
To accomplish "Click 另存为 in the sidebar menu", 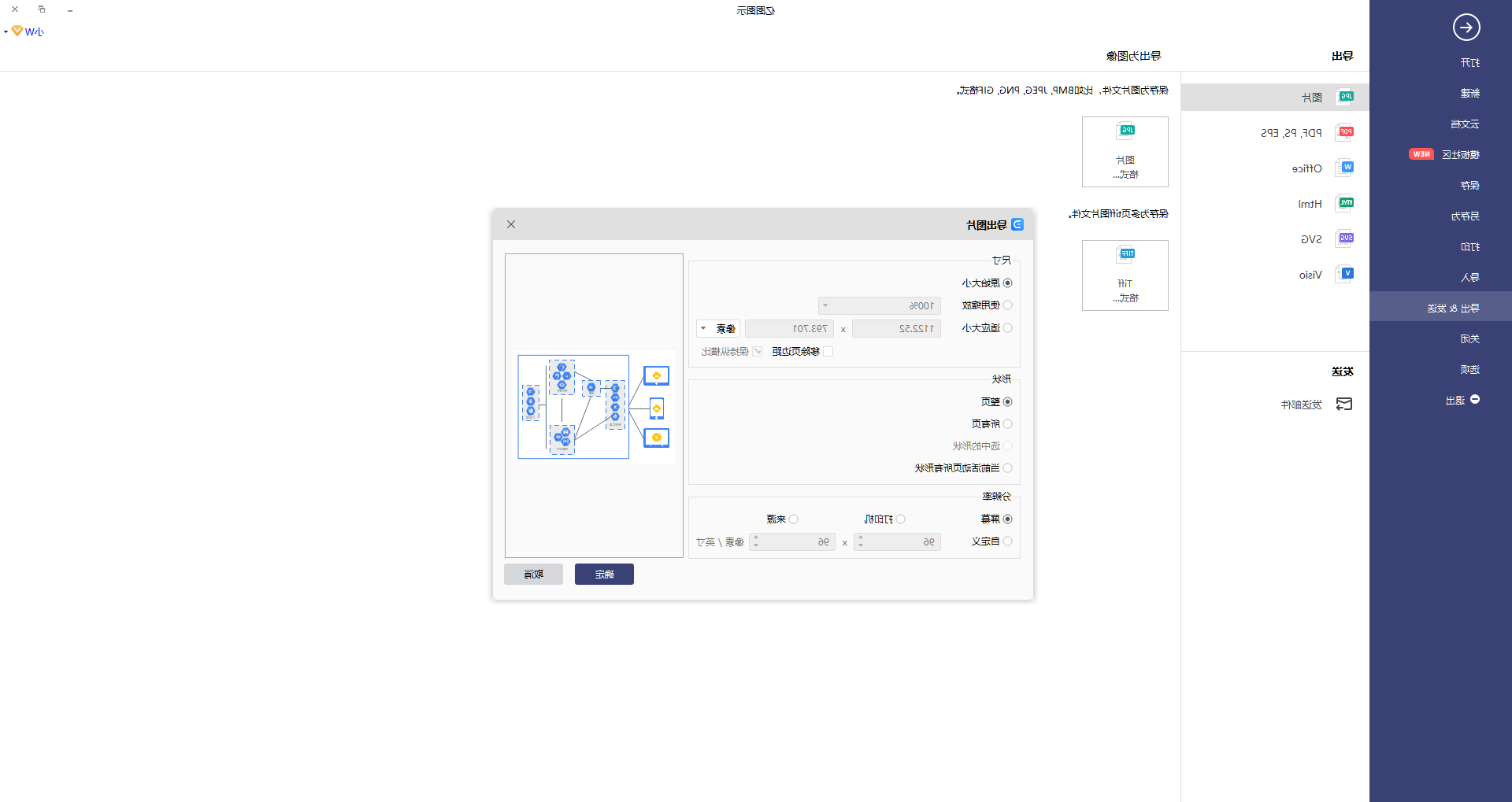I will click(x=1465, y=216).
